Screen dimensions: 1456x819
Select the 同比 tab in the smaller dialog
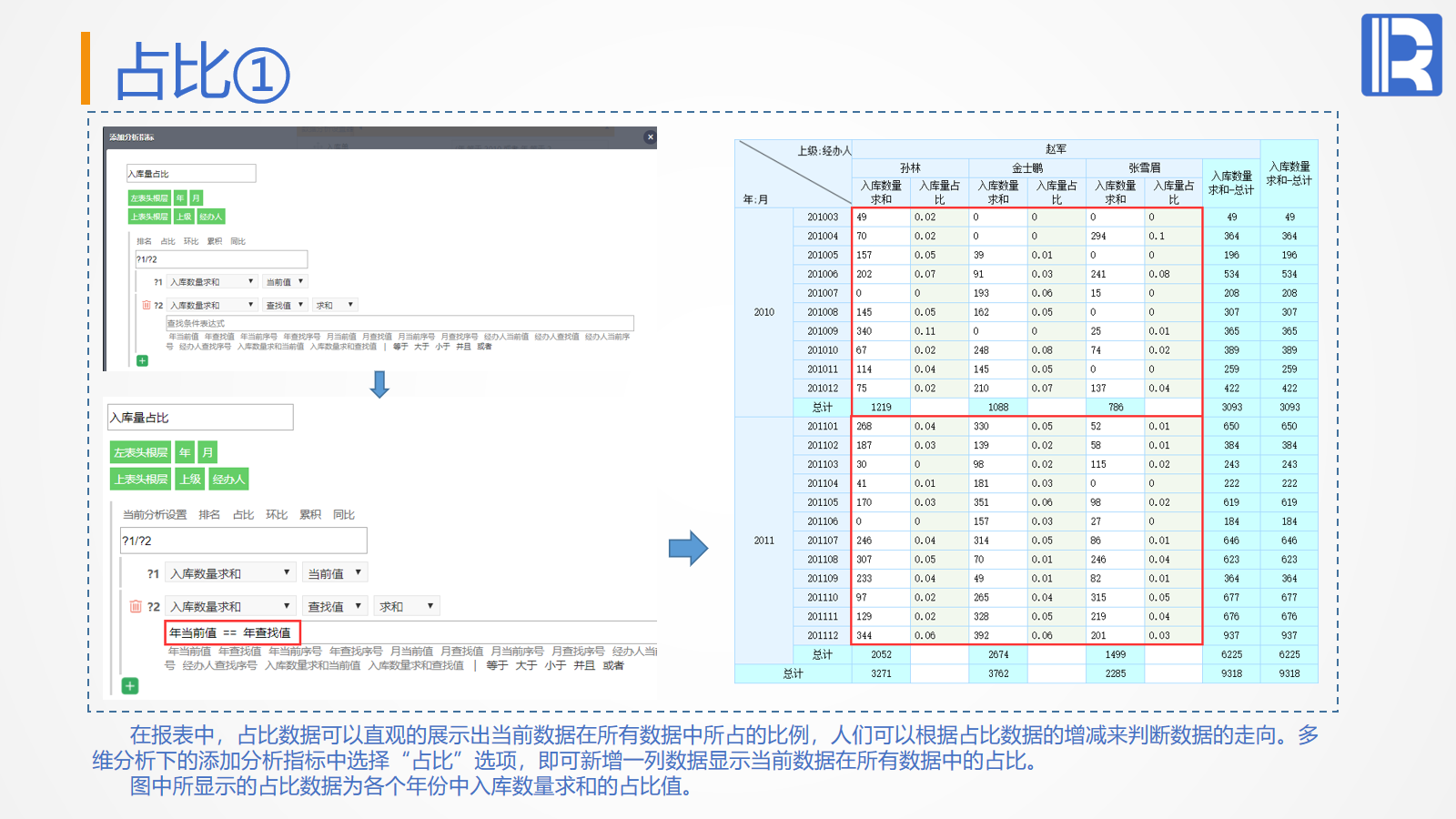[238, 241]
